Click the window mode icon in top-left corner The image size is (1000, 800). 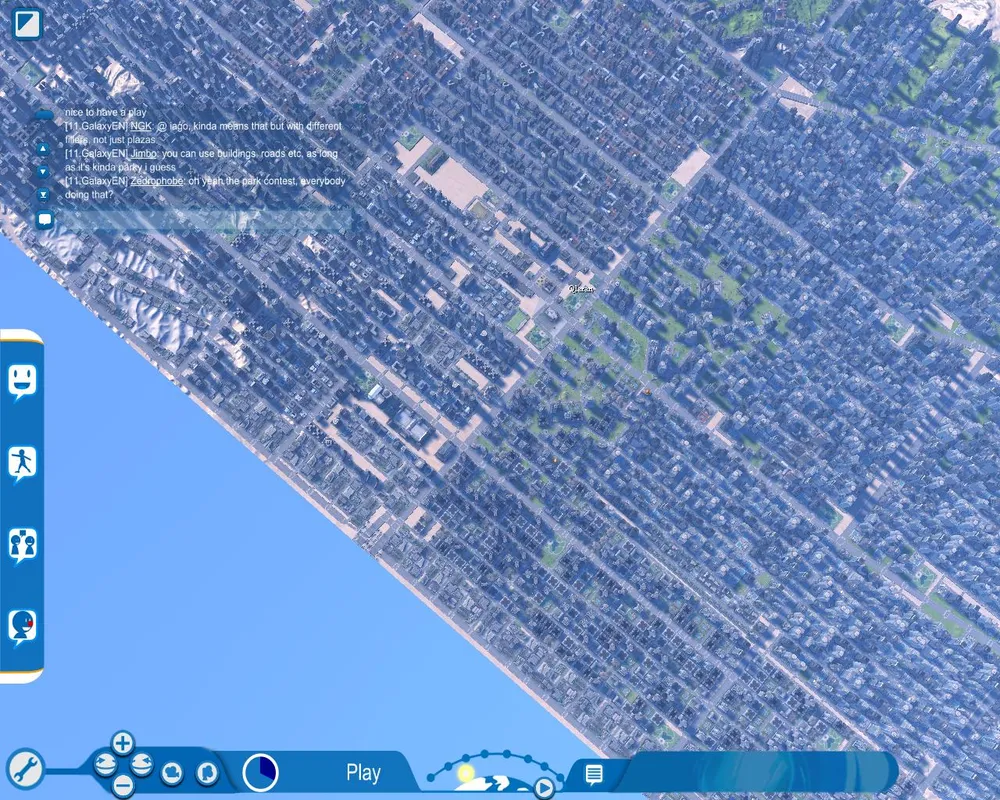(27, 24)
